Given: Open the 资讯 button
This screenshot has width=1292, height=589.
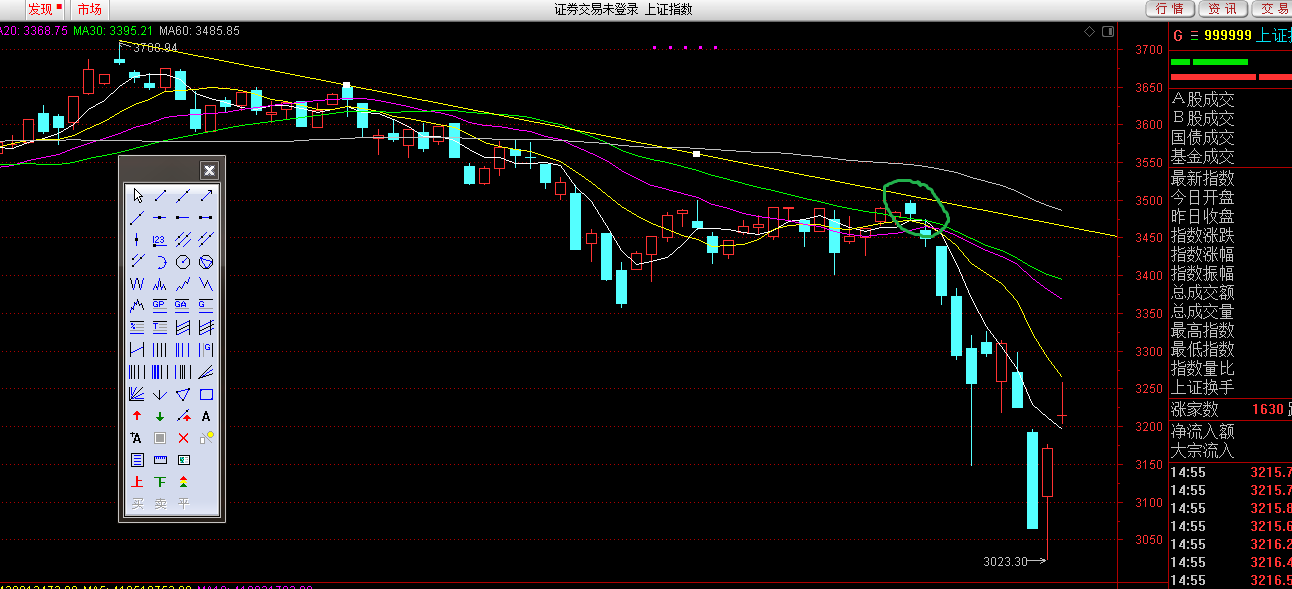Looking at the screenshot, I should [1222, 9].
